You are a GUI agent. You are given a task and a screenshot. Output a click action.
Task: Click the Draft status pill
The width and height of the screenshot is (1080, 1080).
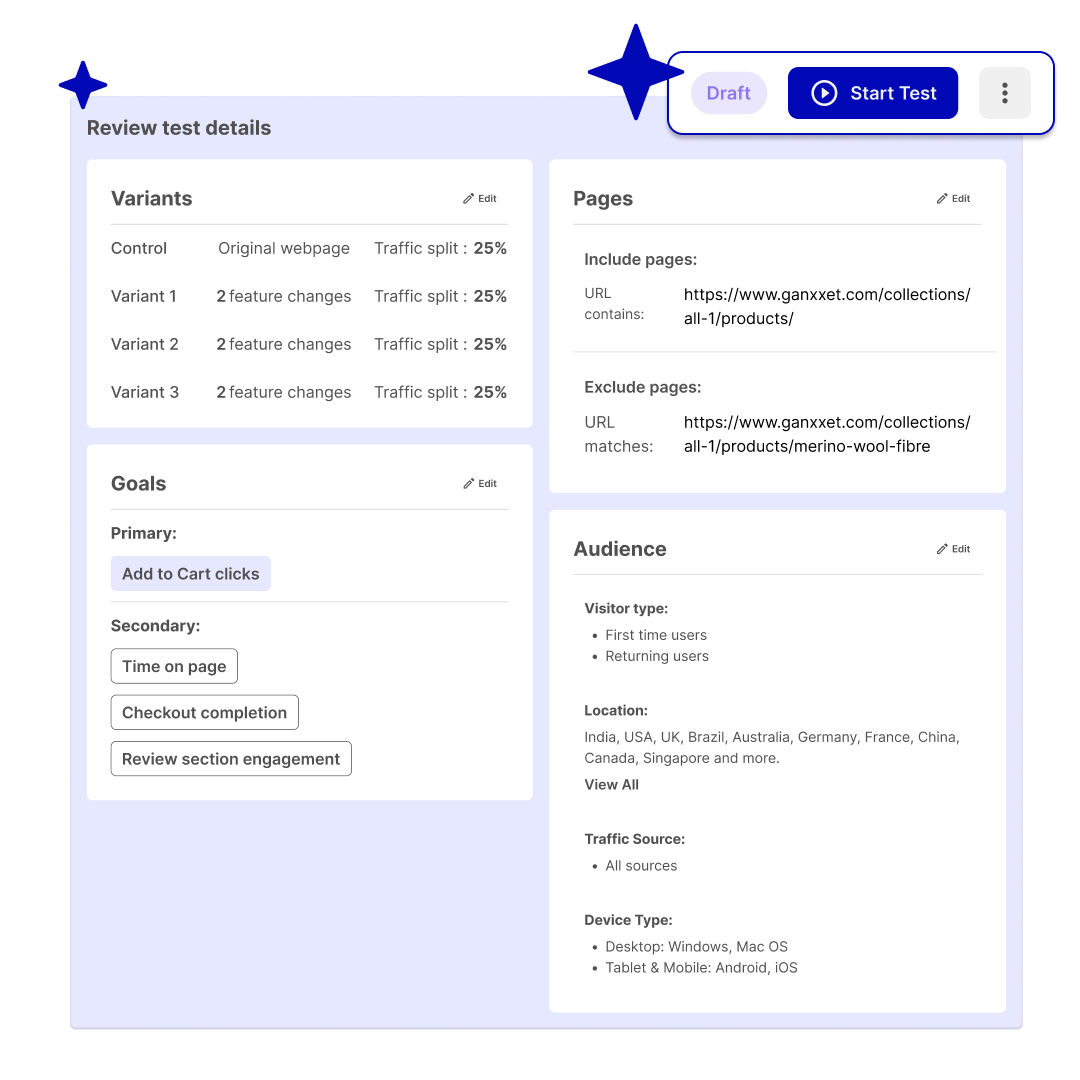(728, 92)
